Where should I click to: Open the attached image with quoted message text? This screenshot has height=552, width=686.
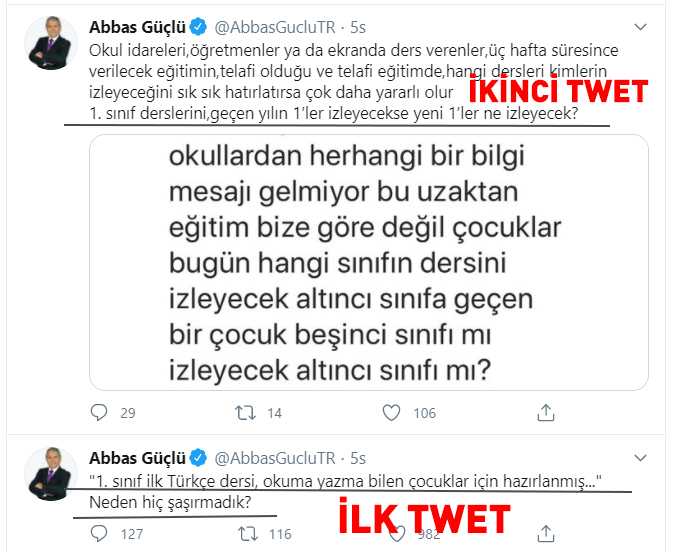(369, 262)
